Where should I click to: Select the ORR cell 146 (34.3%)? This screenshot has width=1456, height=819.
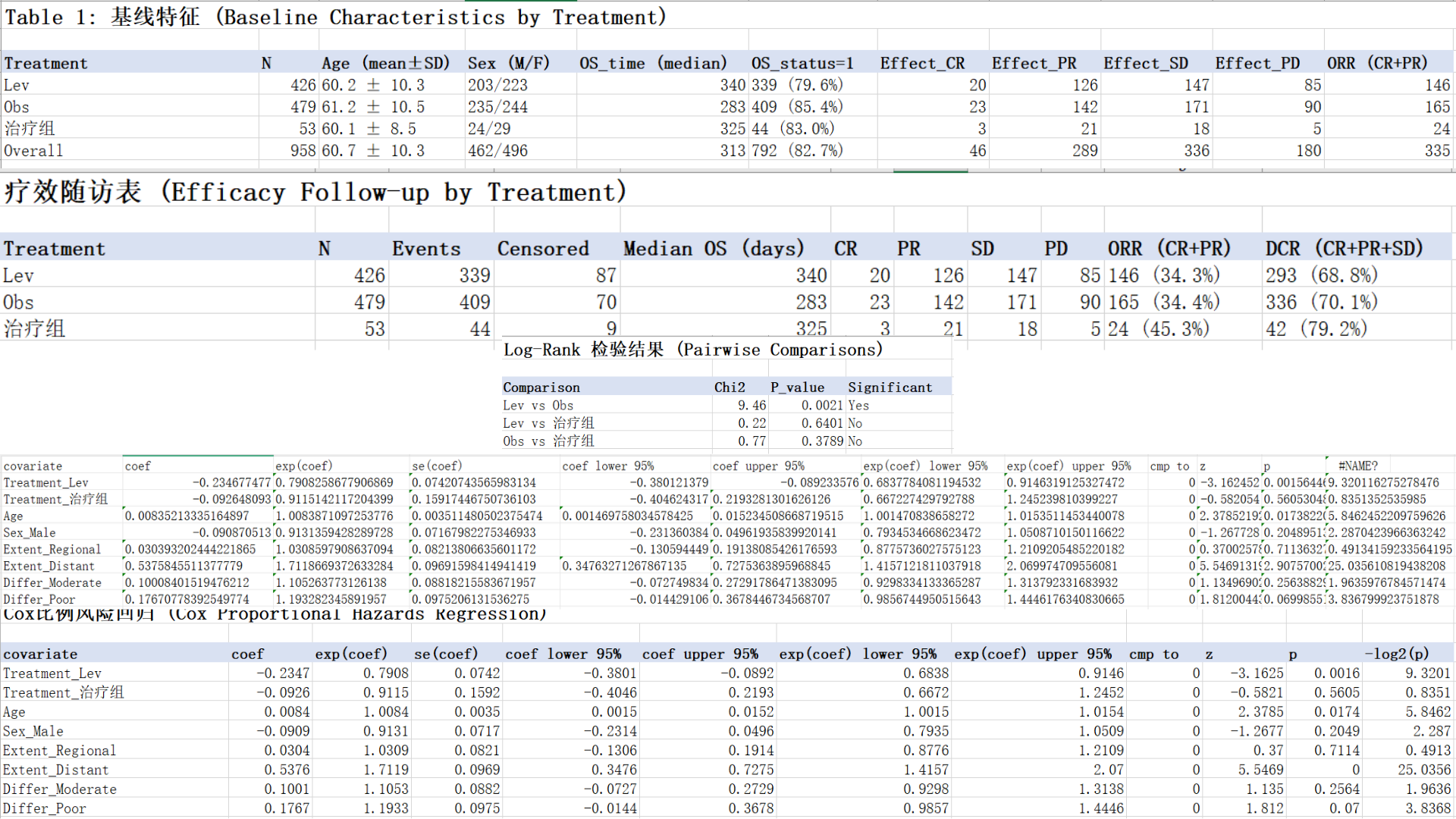pyautogui.click(x=1164, y=275)
